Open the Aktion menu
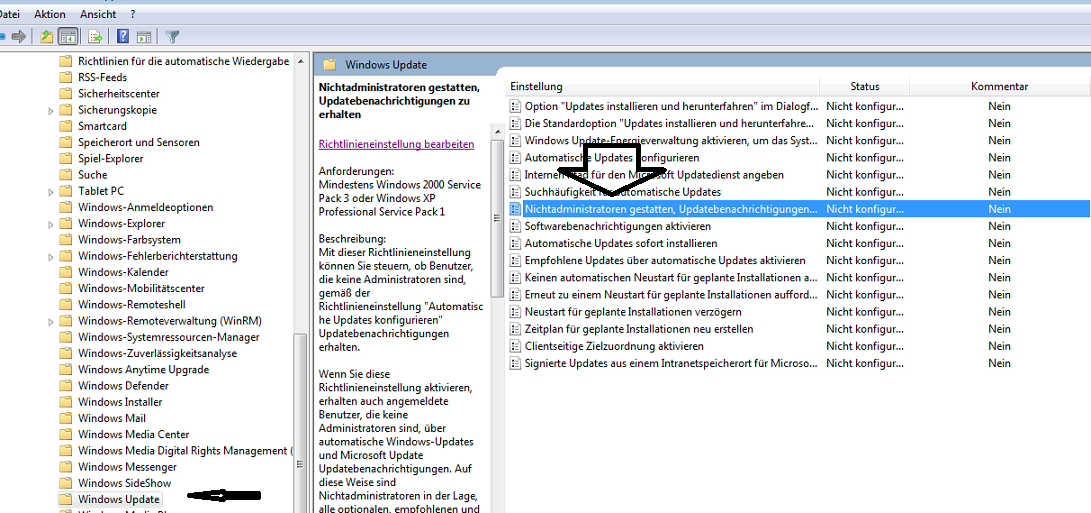Screen dimensions: 1091x513 coord(49,14)
